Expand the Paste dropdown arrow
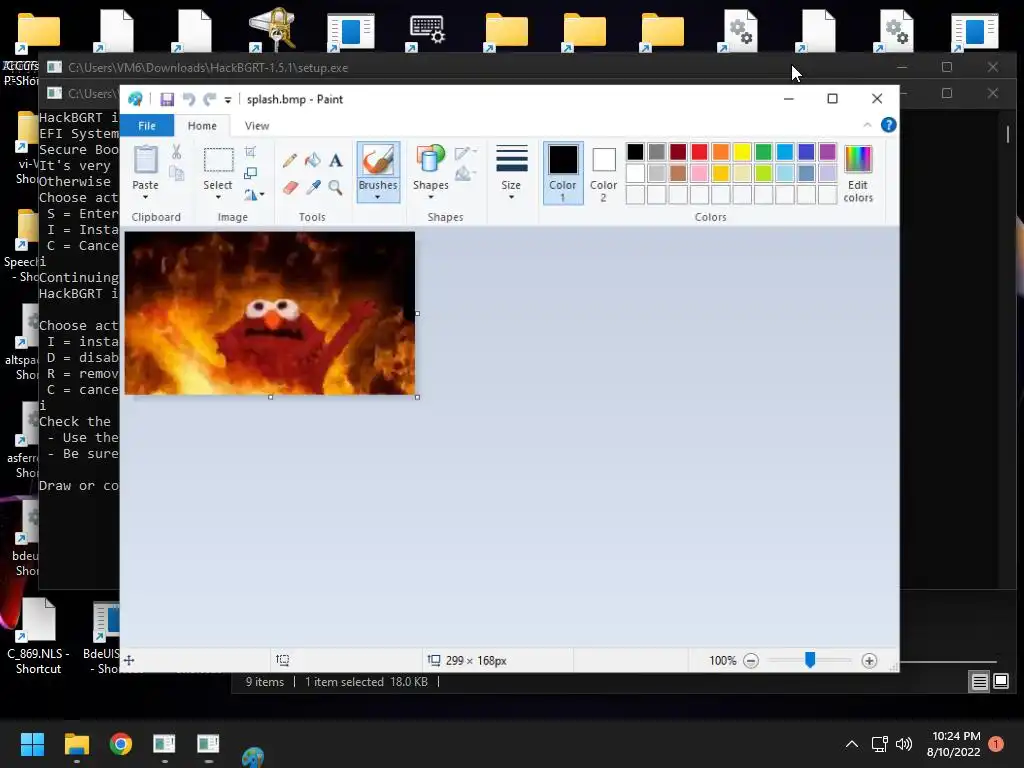The width and height of the screenshot is (1024, 768). 146,197
